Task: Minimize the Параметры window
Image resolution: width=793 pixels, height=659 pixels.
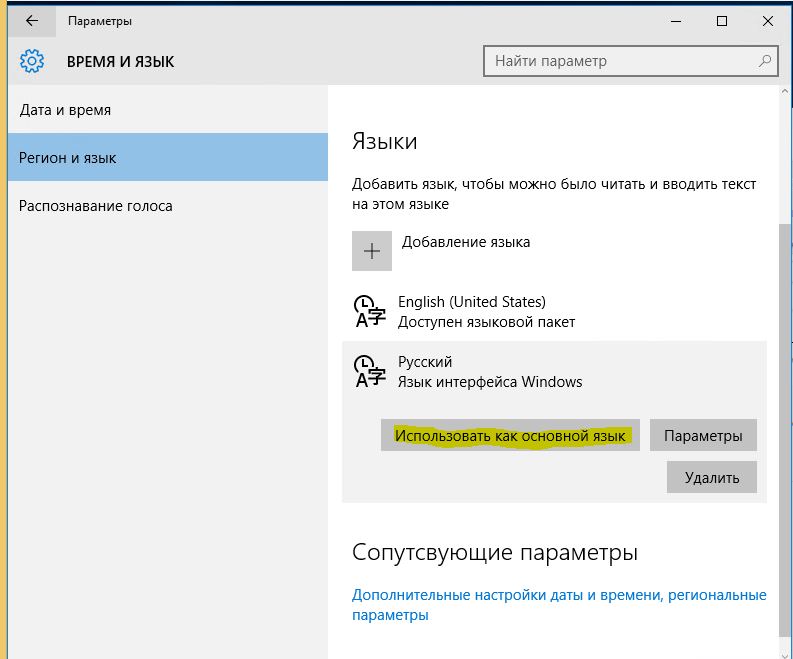Action: coord(676,21)
